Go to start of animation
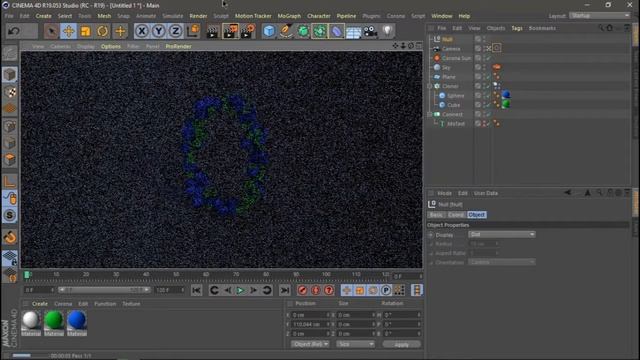Image resolution: width=640 pixels, height=360 pixels. point(196,290)
